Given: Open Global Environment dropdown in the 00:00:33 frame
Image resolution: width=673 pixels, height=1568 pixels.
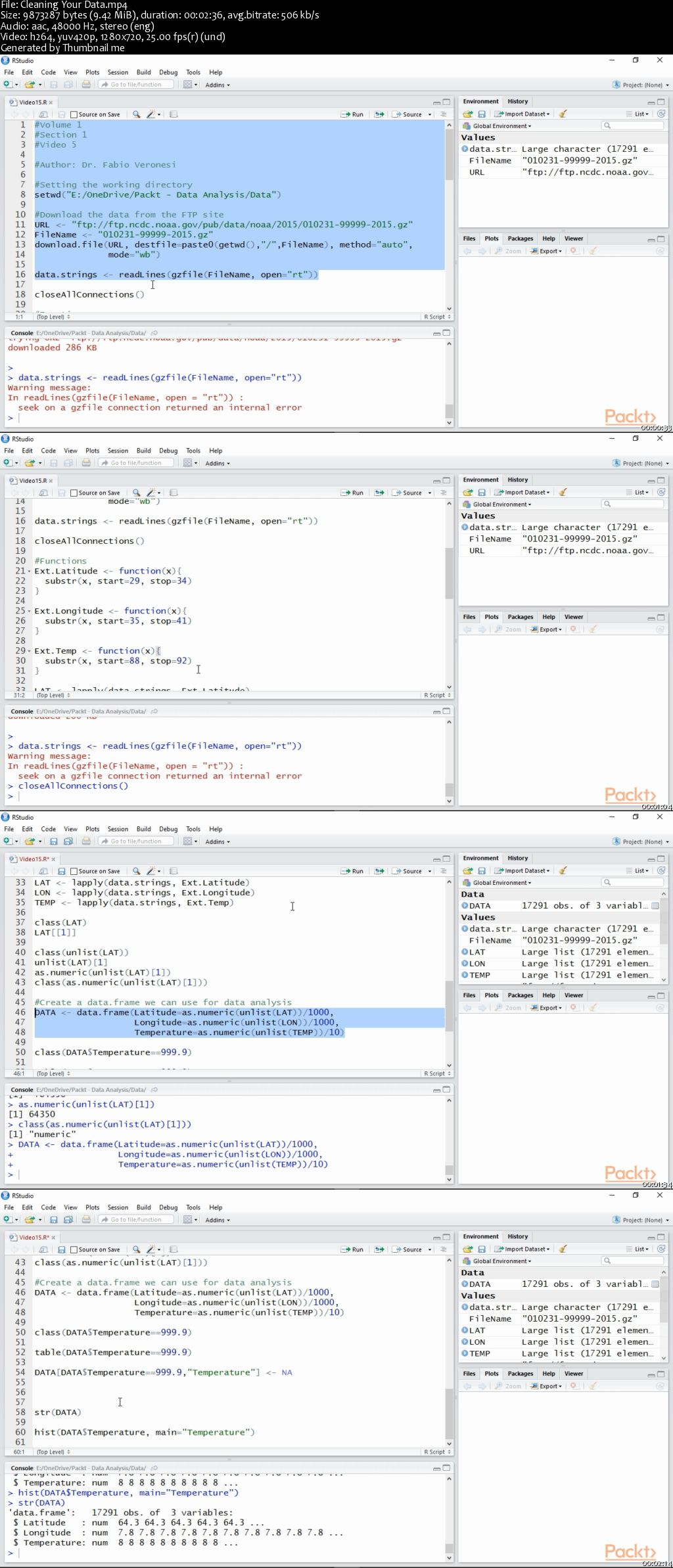Looking at the screenshot, I should point(498,126).
